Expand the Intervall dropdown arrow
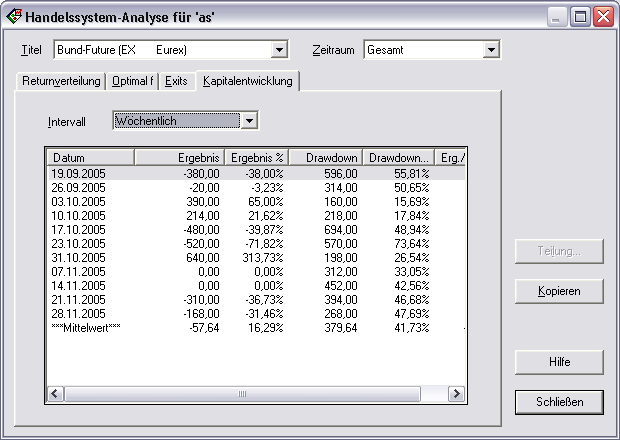The image size is (620, 440). (250, 121)
